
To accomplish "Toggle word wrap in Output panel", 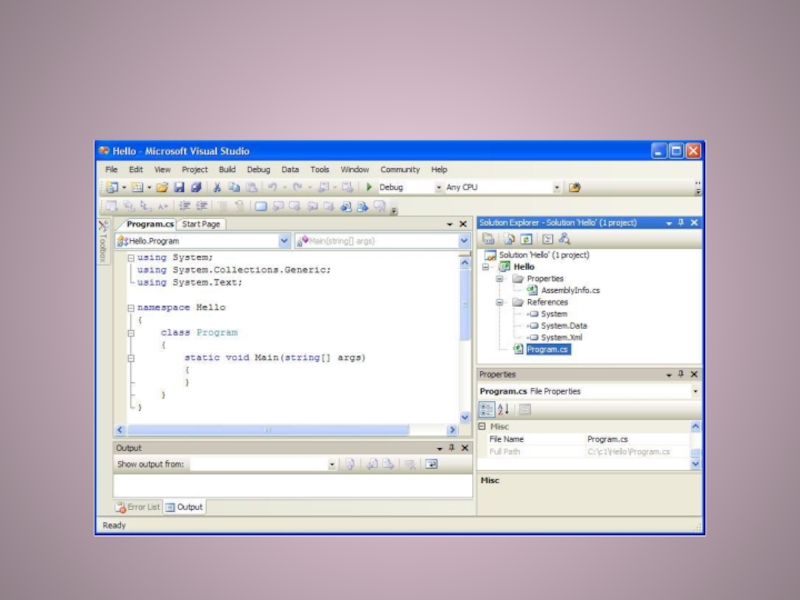I will (431, 464).
